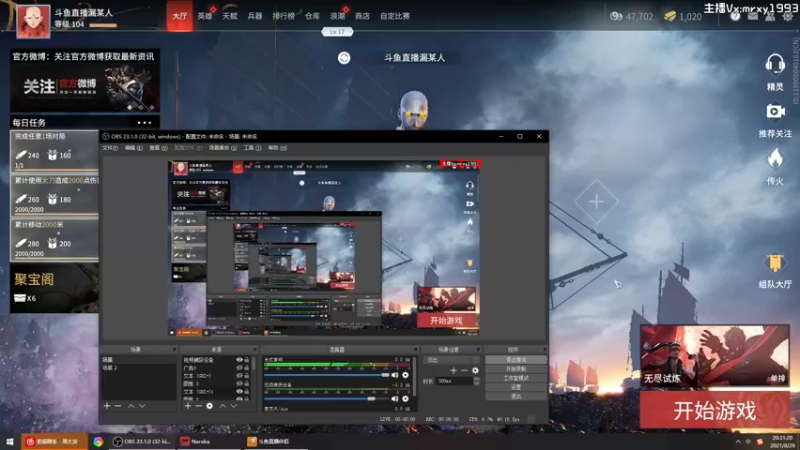Remove the scene transition with the minus icon
Image resolution: width=800 pixels, height=450 pixels.
(x=464, y=370)
